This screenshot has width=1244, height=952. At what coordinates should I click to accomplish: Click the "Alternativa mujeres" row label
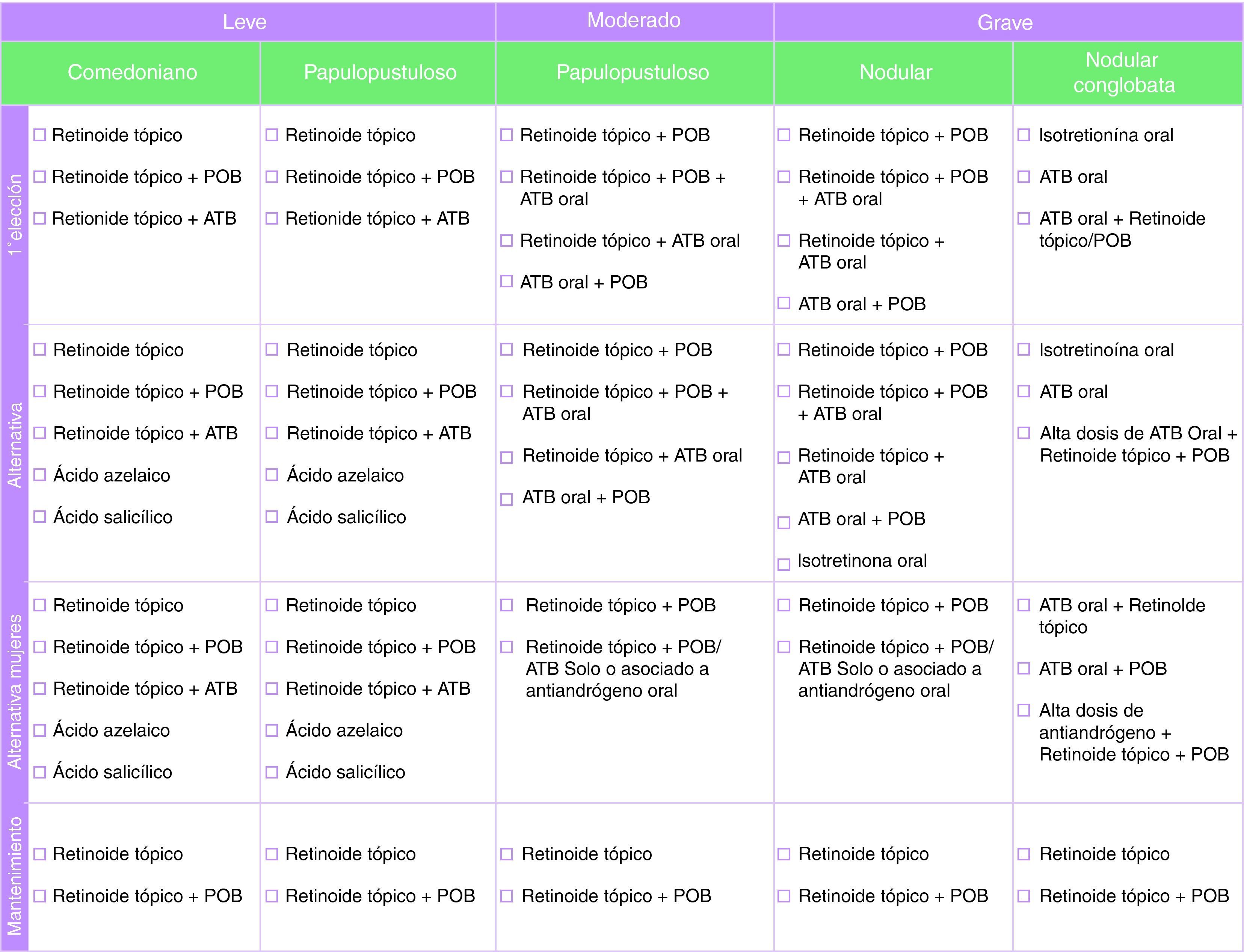tap(14, 691)
